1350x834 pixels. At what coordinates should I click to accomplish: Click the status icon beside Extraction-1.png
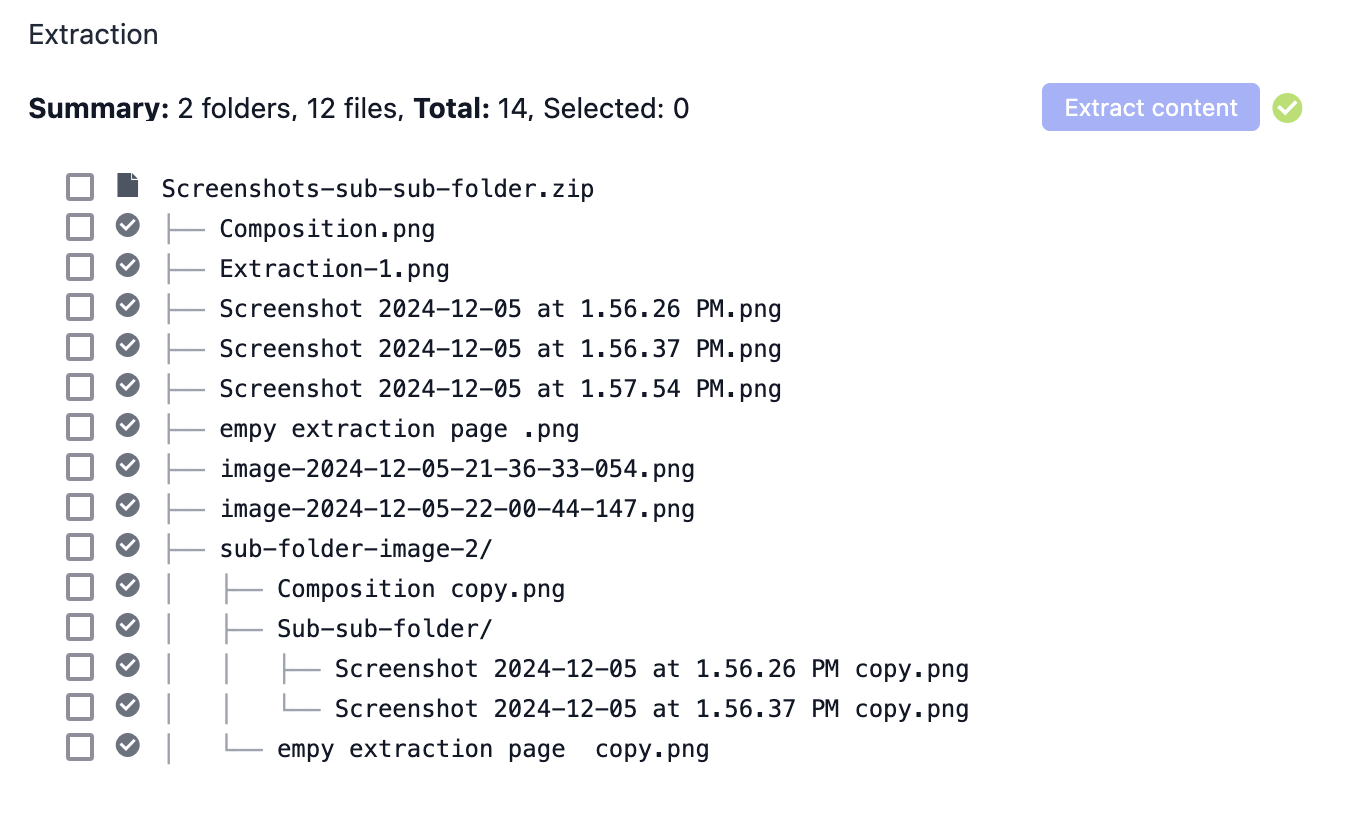pos(127,266)
